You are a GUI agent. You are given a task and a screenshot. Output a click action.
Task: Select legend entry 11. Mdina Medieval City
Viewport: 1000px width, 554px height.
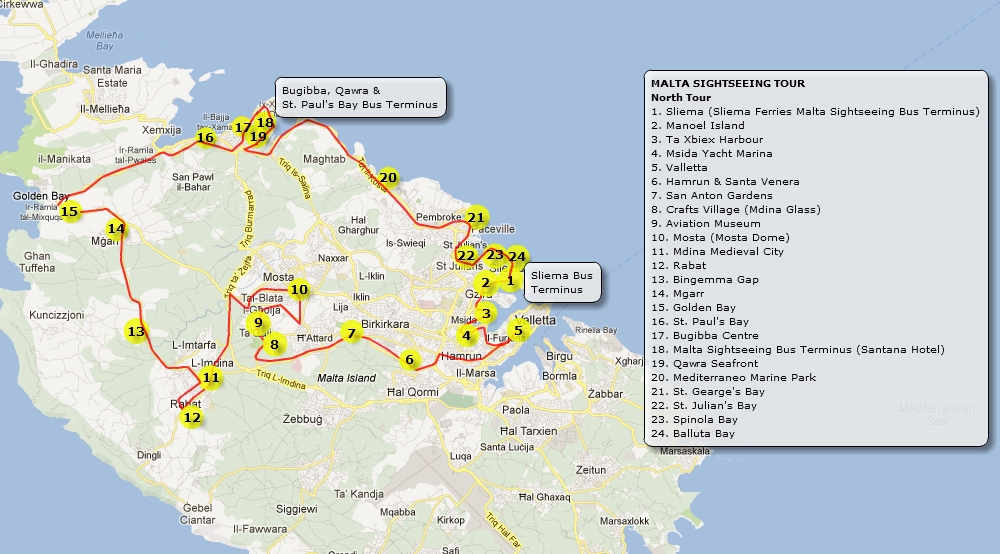[717, 252]
